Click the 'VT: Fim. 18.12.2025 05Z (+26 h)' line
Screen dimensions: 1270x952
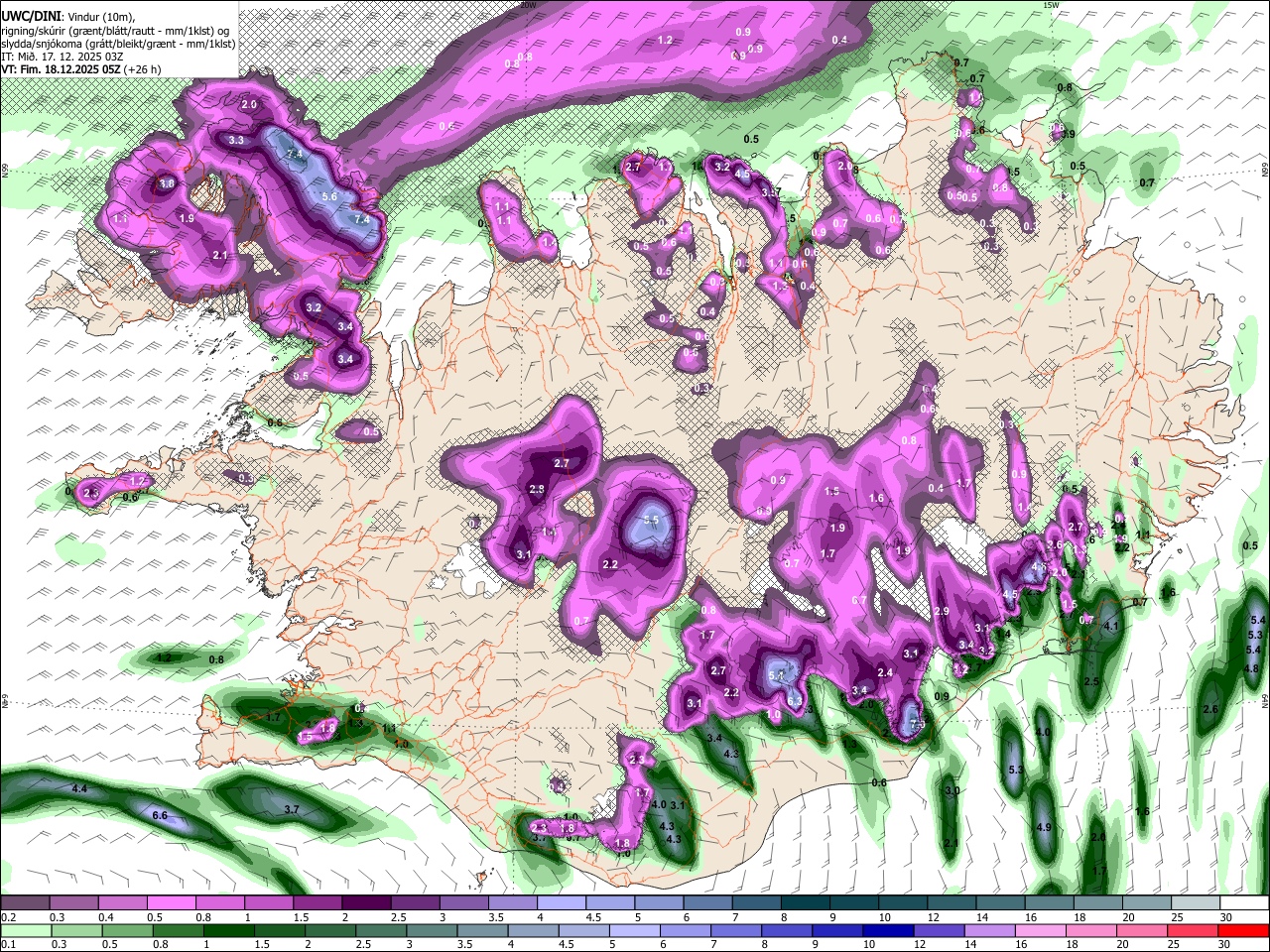(x=81, y=69)
